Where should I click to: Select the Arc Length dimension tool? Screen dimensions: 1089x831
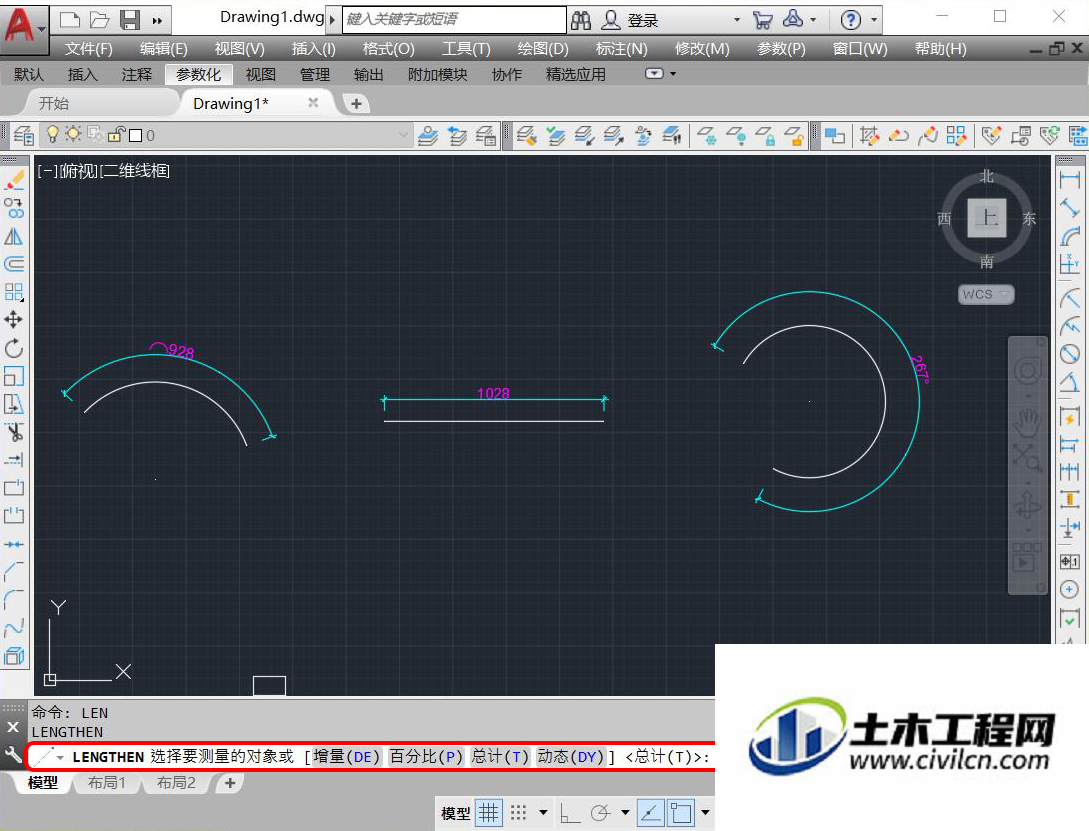(1070, 236)
